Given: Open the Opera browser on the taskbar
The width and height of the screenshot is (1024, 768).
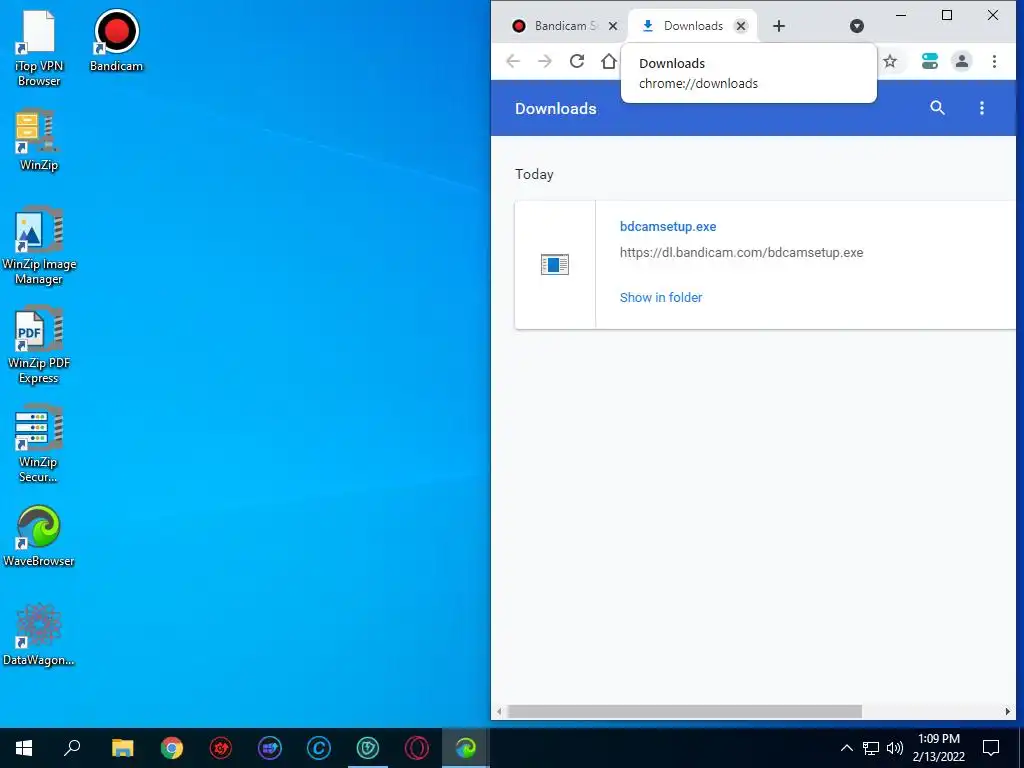Looking at the screenshot, I should click(417, 748).
